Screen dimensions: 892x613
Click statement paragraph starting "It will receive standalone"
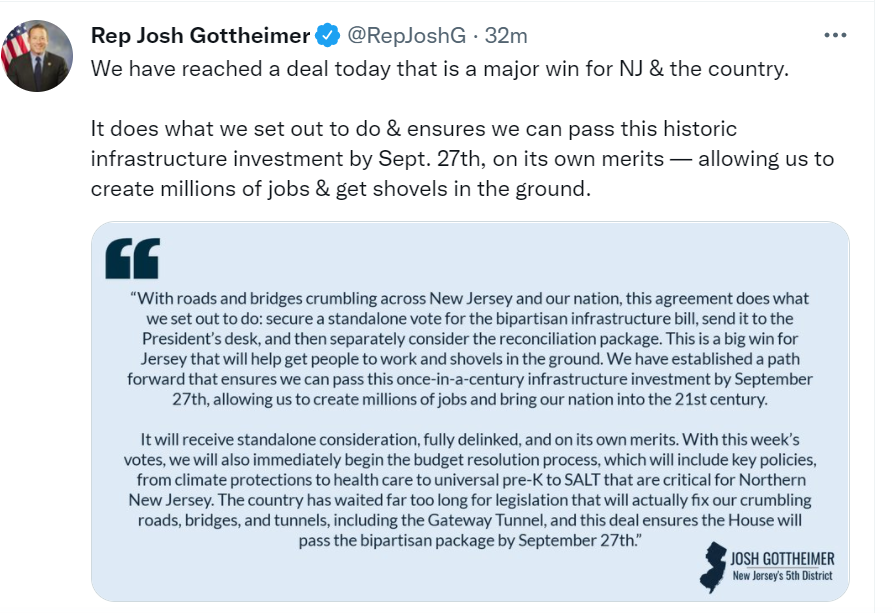[x=470, y=490]
